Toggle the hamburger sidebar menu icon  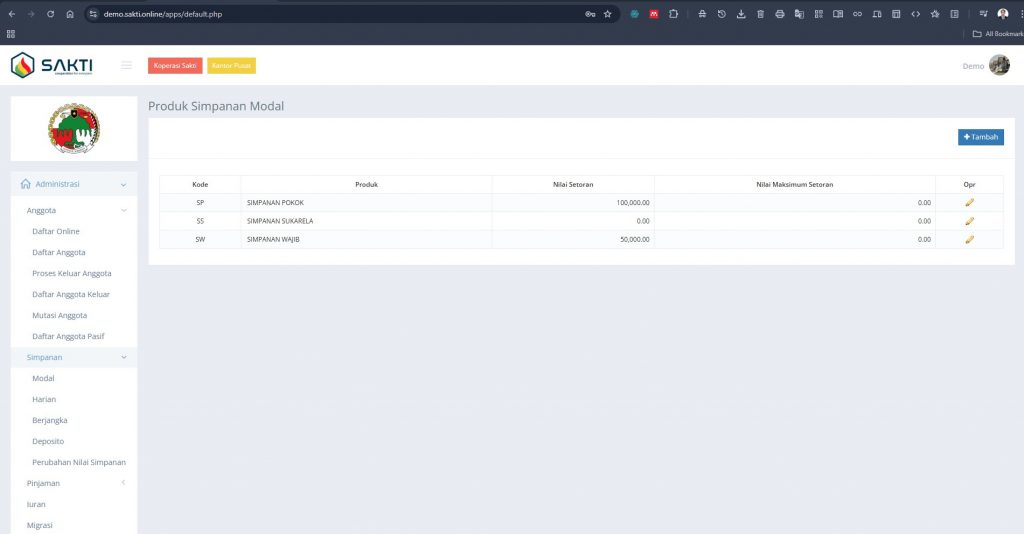tap(126, 65)
